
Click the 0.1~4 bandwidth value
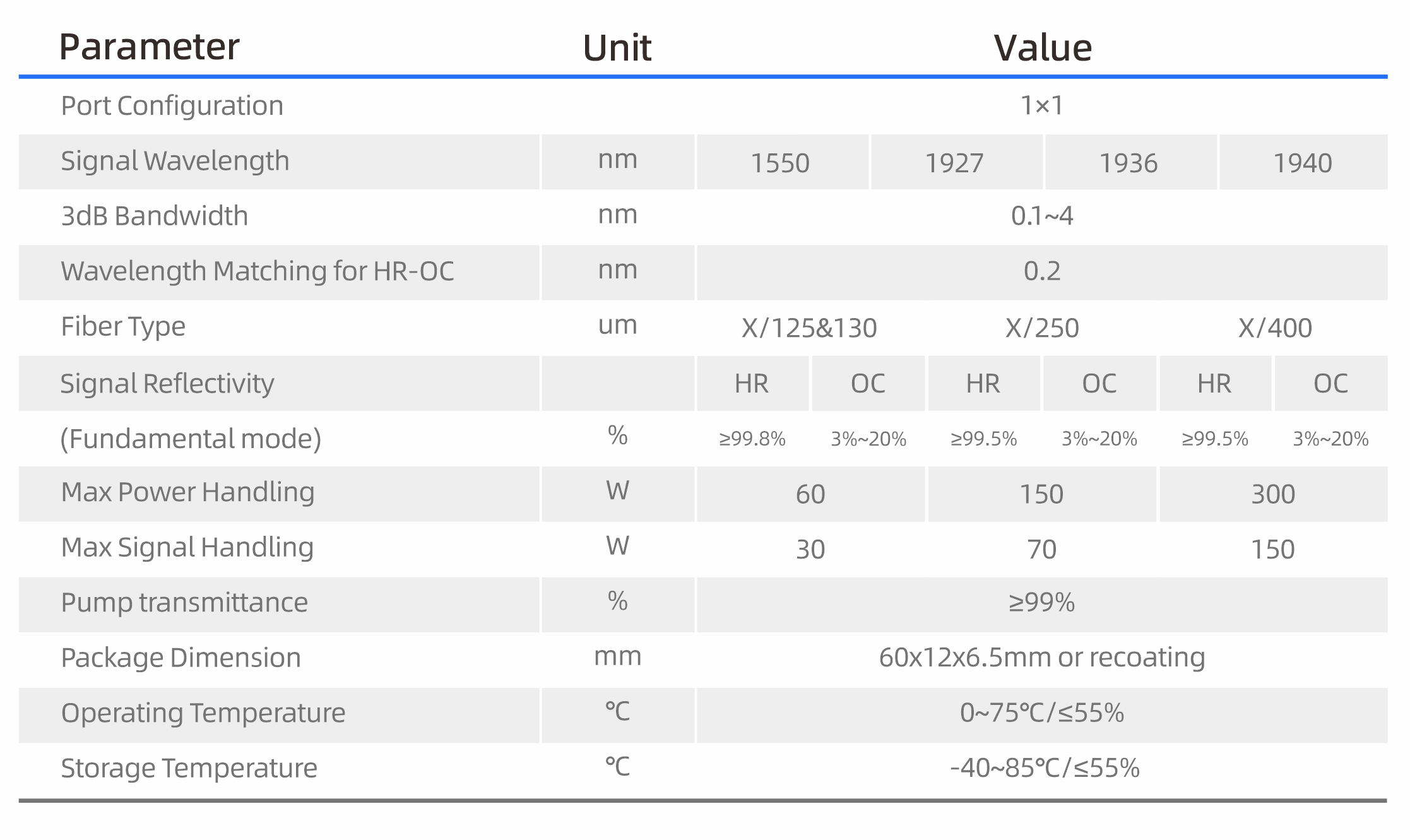[1042, 216]
